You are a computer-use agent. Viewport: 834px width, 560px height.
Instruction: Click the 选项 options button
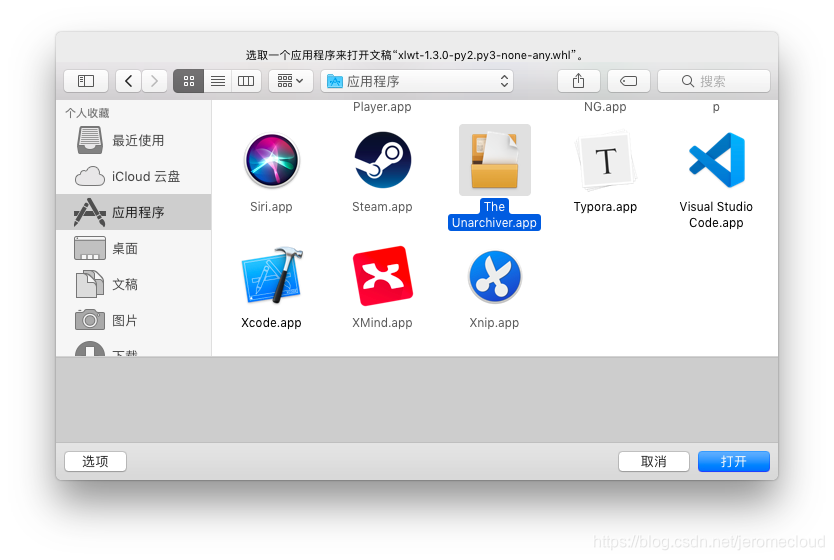(x=95, y=461)
